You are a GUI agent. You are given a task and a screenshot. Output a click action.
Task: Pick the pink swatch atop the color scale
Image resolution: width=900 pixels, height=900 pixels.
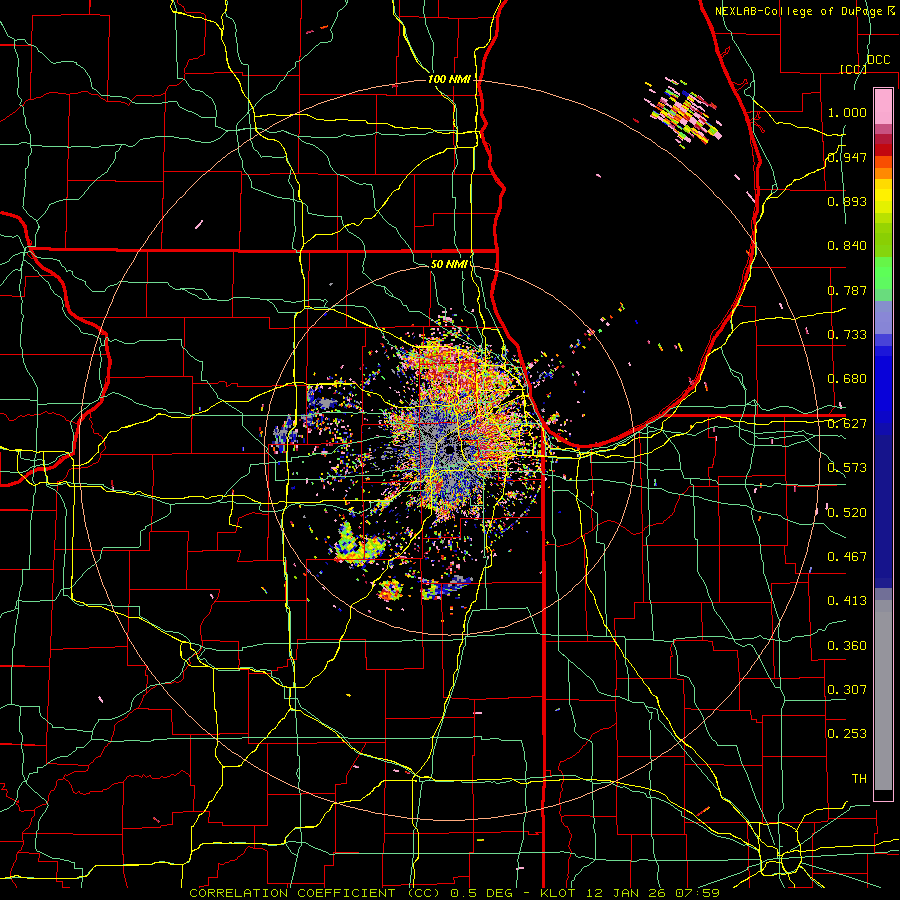883,106
